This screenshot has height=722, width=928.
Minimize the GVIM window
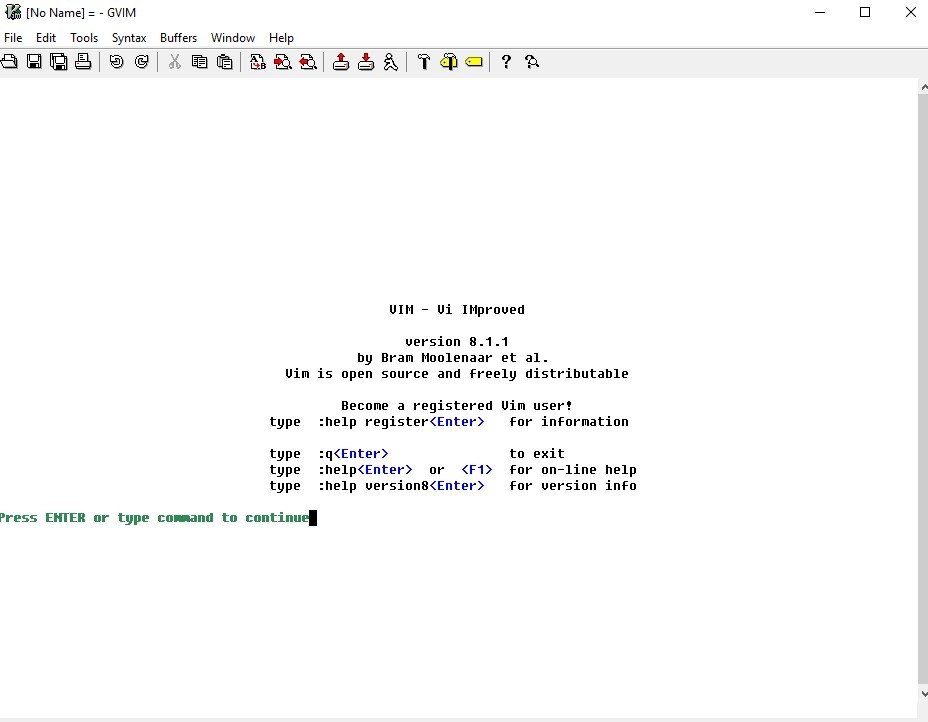click(820, 12)
